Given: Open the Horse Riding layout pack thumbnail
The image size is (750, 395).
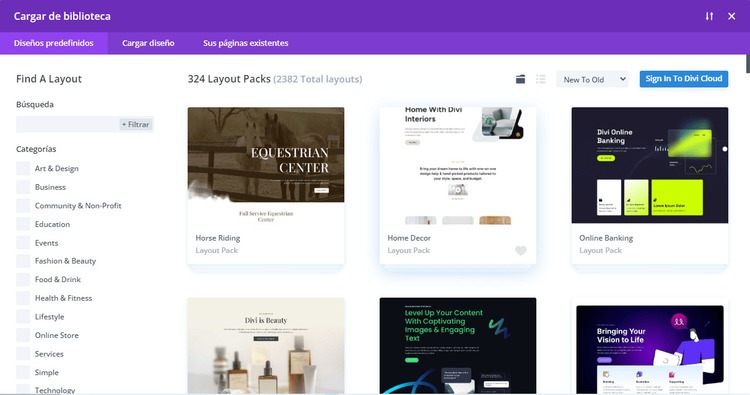Looking at the screenshot, I should click(266, 165).
